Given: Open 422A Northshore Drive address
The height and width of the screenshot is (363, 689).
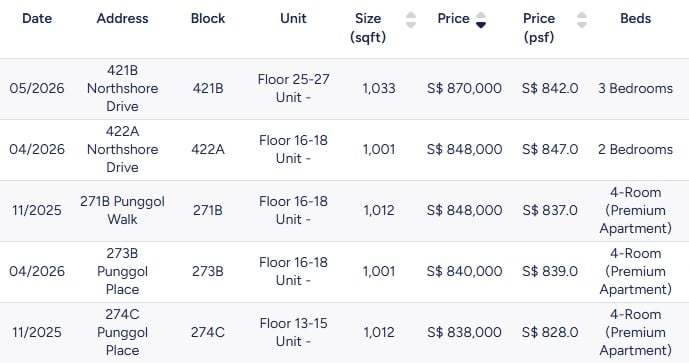Looking at the screenshot, I should [x=123, y=149].
